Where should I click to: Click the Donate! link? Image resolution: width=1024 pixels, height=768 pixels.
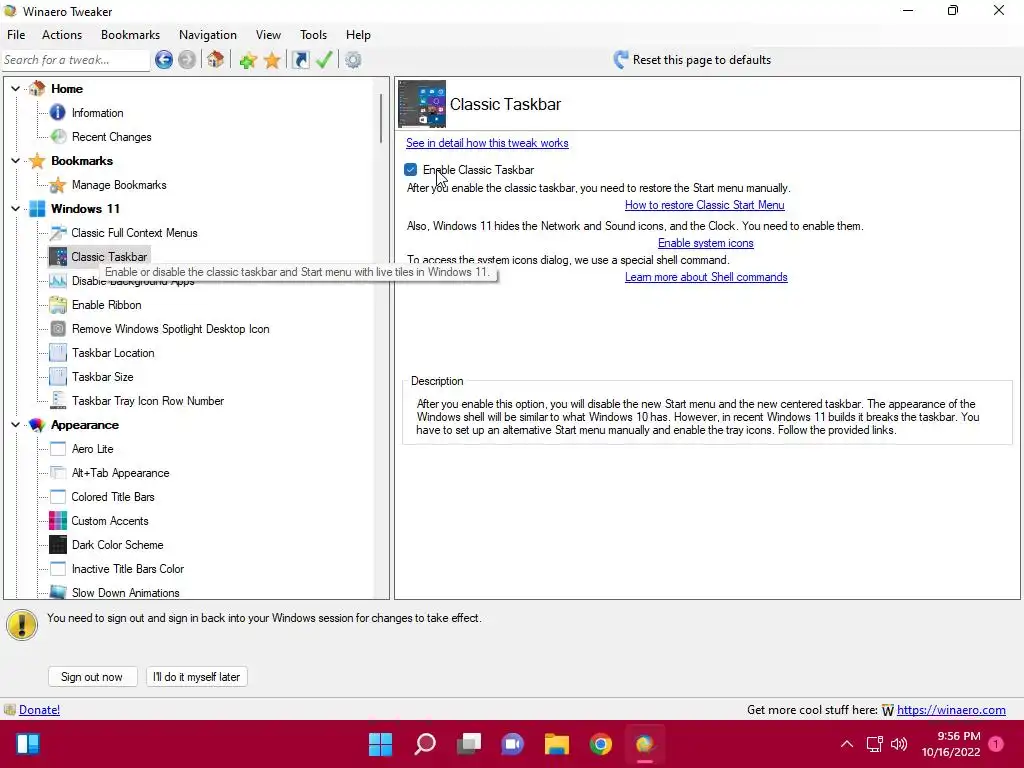coord(39,710)
